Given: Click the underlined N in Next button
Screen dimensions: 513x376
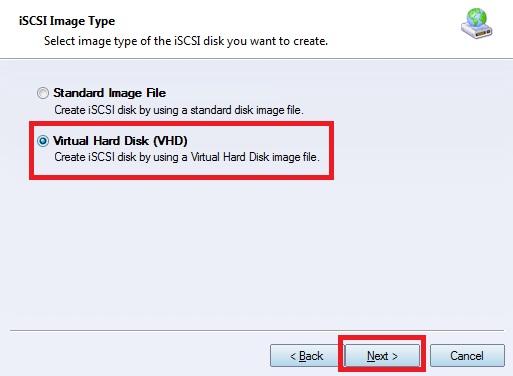Looking at the screenshot, I should tap(371, 356).
